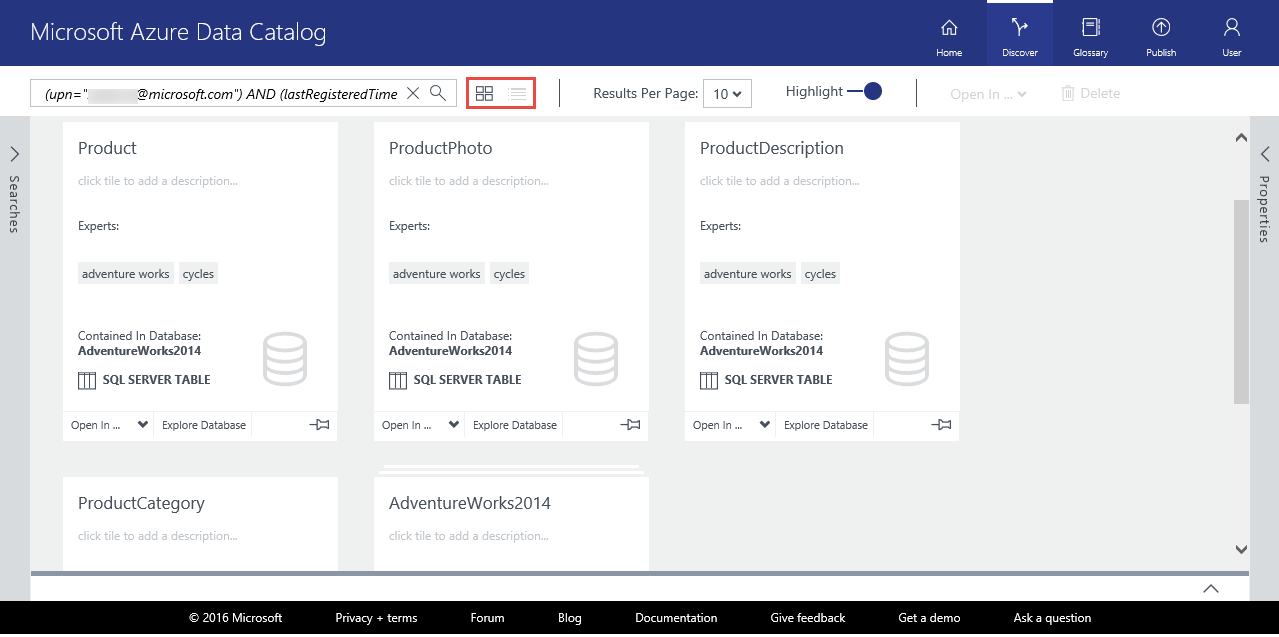Pin the ProductDescription tile
This screenshot has width=1279, height=637.
tap(941, 425)
